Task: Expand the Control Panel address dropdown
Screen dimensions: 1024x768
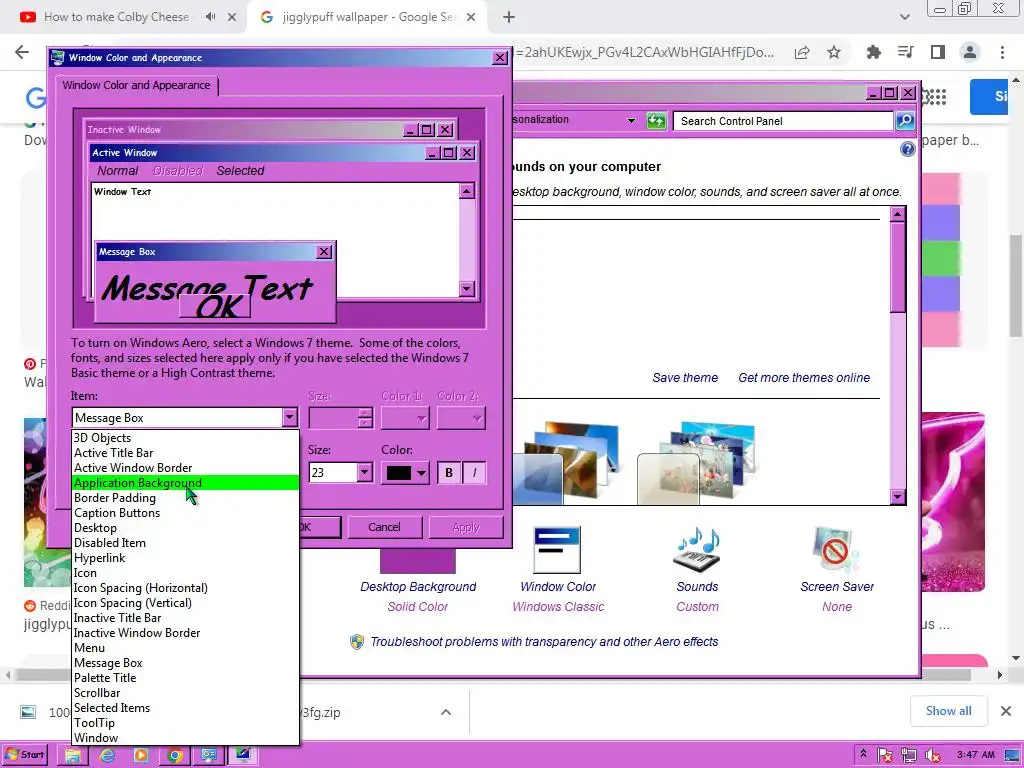Action: (x=631, y=121)
